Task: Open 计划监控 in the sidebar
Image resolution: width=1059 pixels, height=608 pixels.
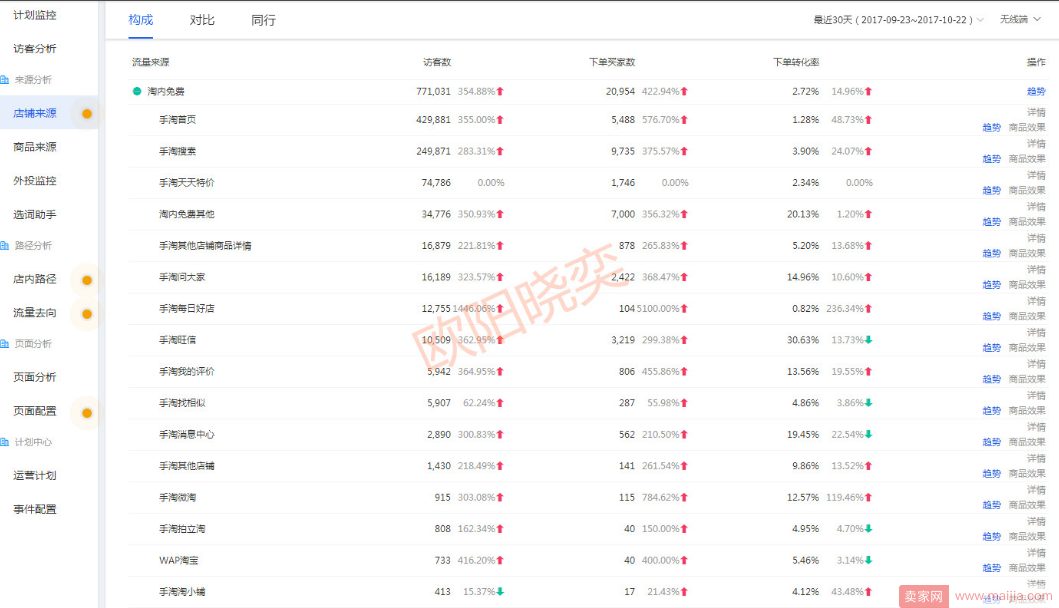Action: coord(34,15)
